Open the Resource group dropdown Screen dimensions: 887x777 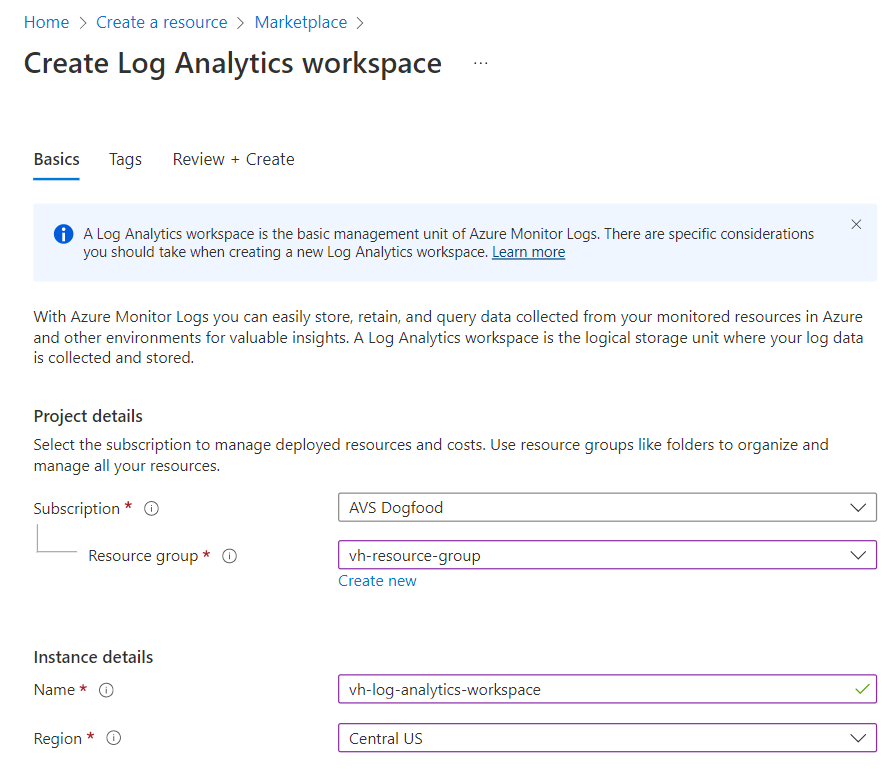click(607, 555)
